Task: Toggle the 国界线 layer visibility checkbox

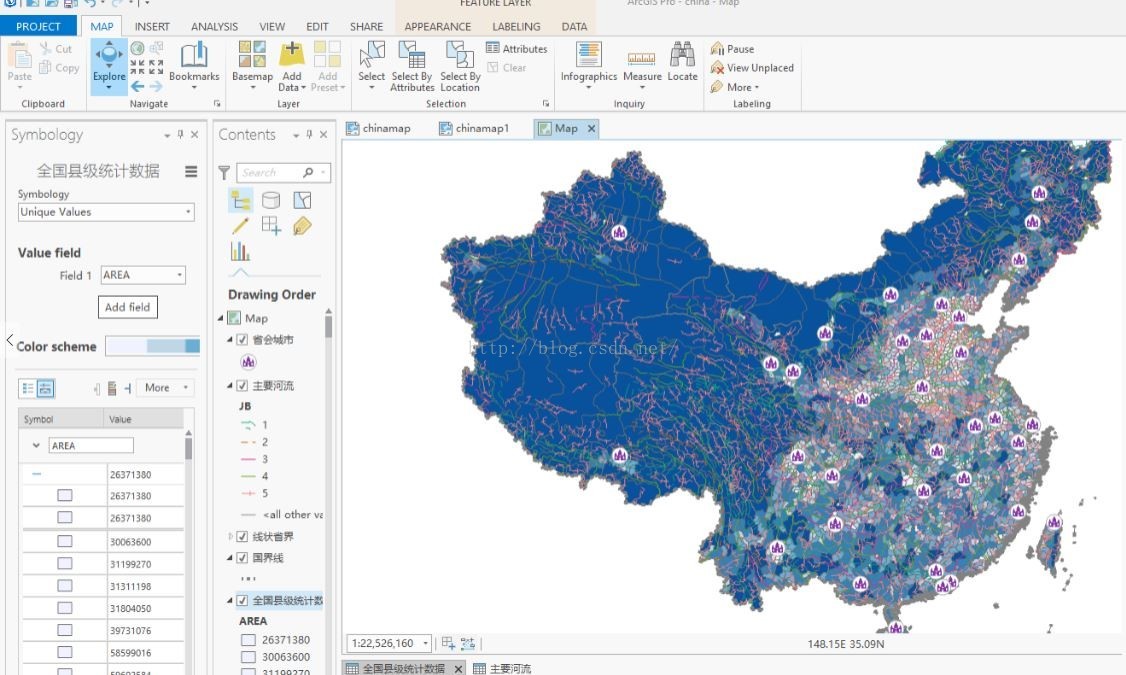Action: 242,558
